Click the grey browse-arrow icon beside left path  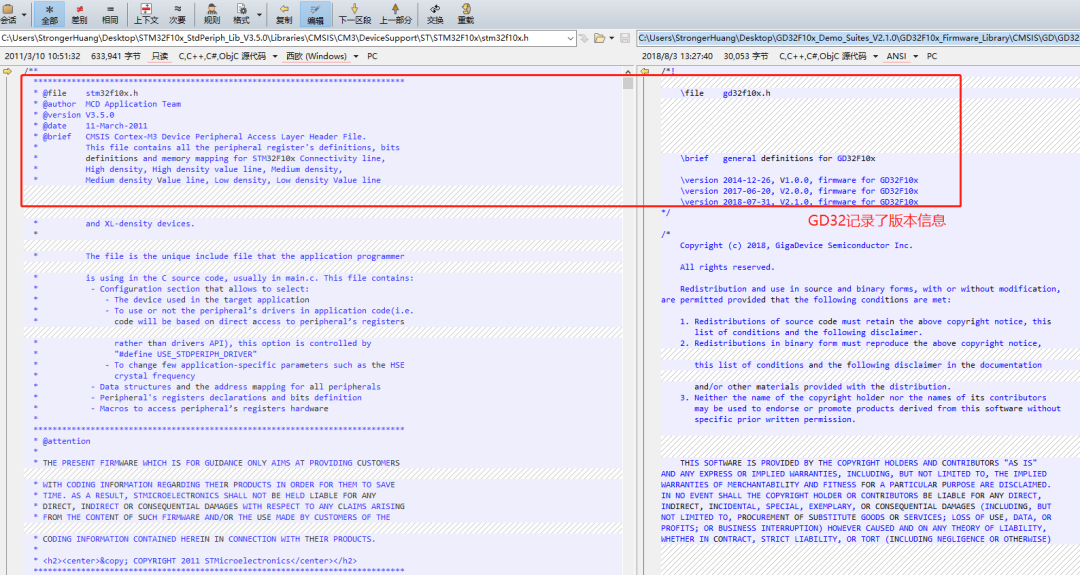[x=584, y=39]
